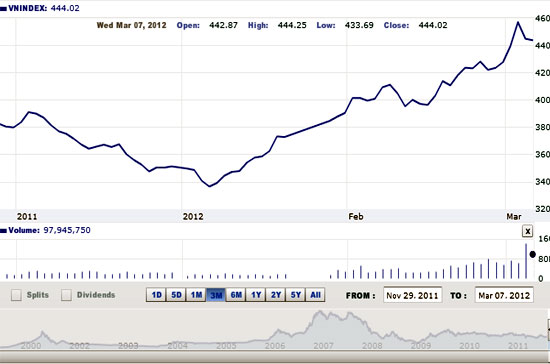
Task: Enable the Dividends checkbox
Action: (x=66, y=295)
